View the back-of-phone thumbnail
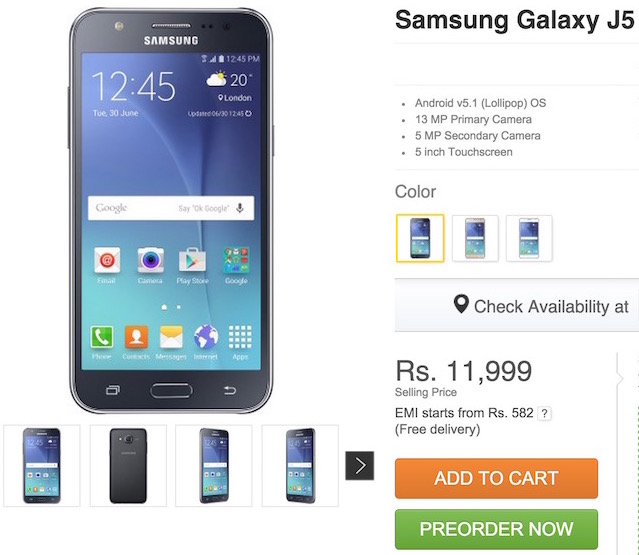Screen dimensions: 639x555 tap(128, 466)
